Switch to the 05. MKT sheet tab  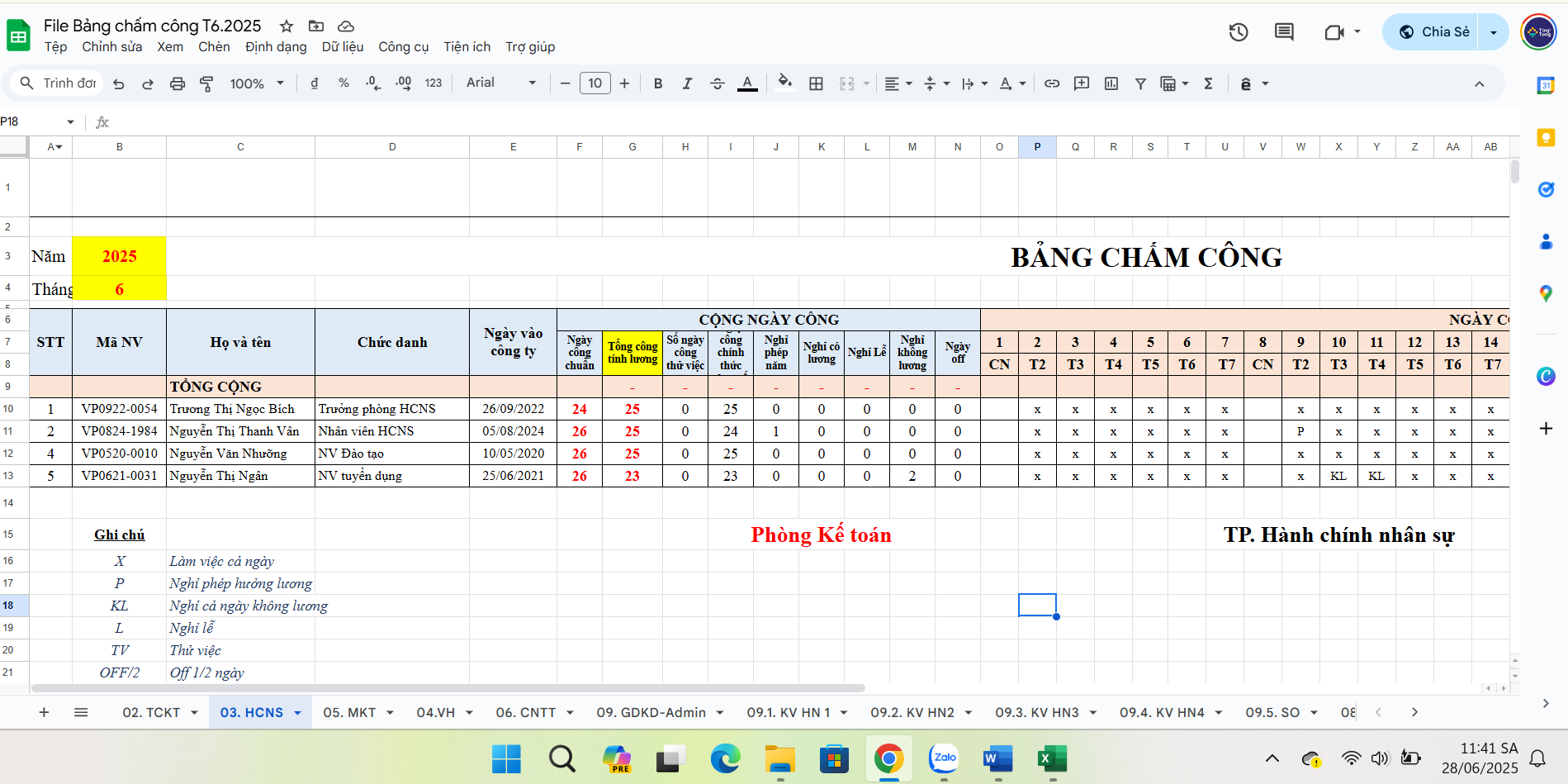(349, 712)
